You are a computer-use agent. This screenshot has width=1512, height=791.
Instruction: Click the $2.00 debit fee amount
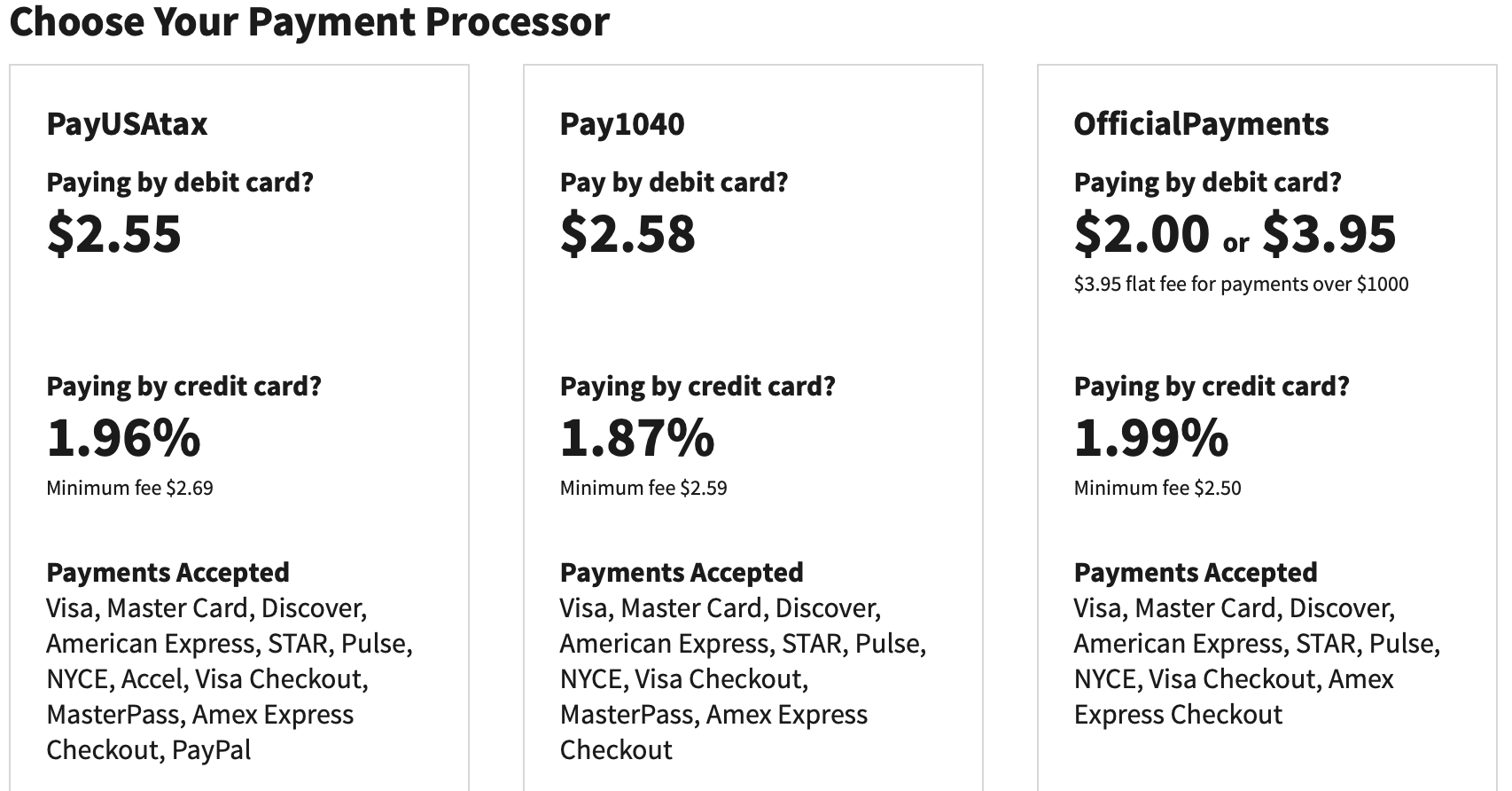[x=1142, y=234]
